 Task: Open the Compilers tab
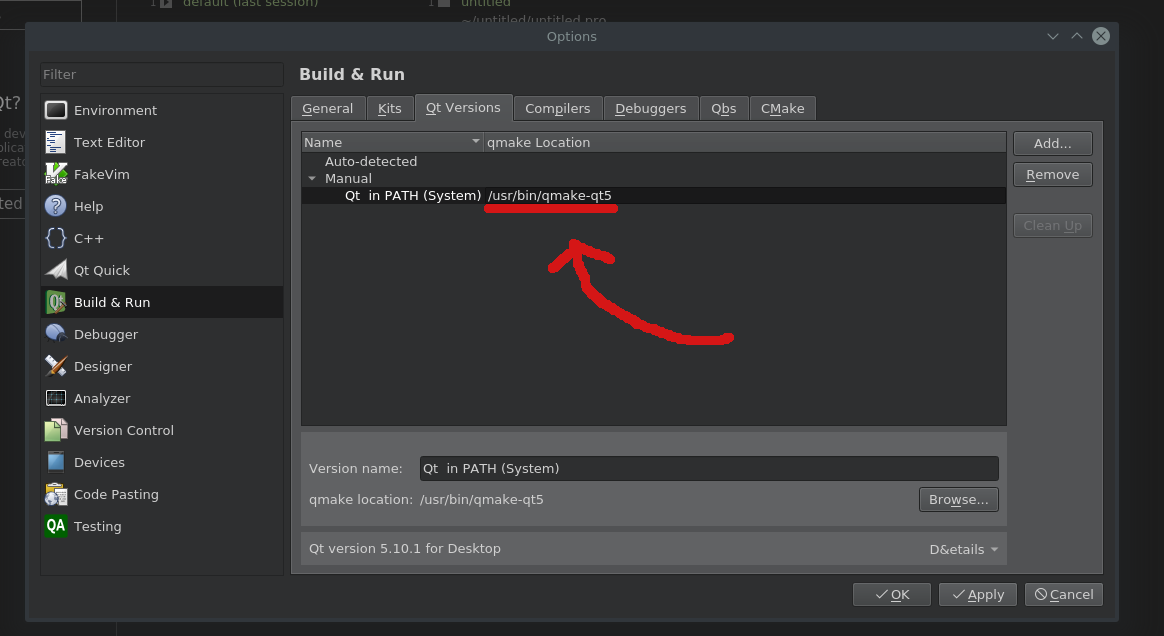558,108
